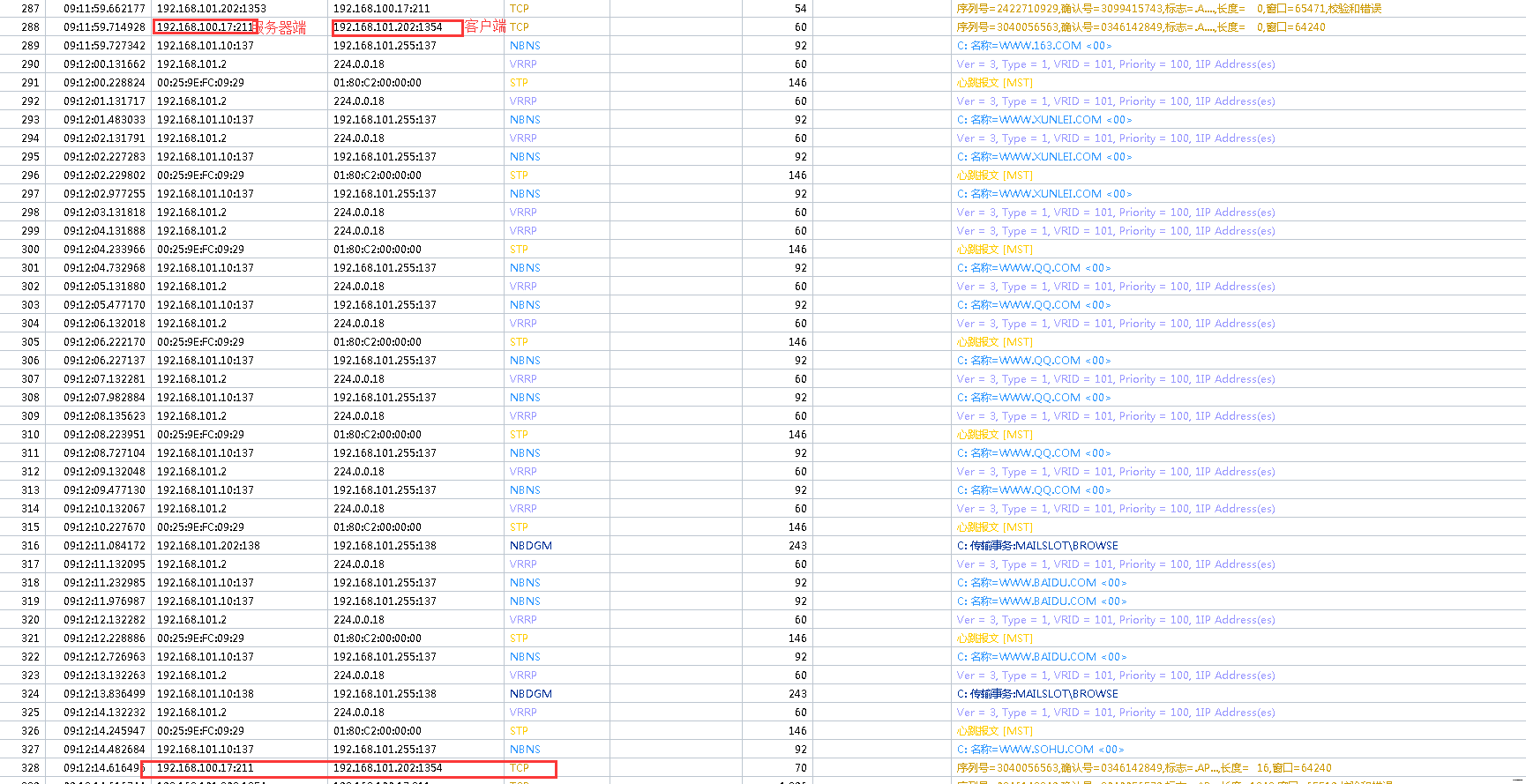
Task: Click the NBNS protocol cell in packet 289
Action: click(x=525, y=46)
